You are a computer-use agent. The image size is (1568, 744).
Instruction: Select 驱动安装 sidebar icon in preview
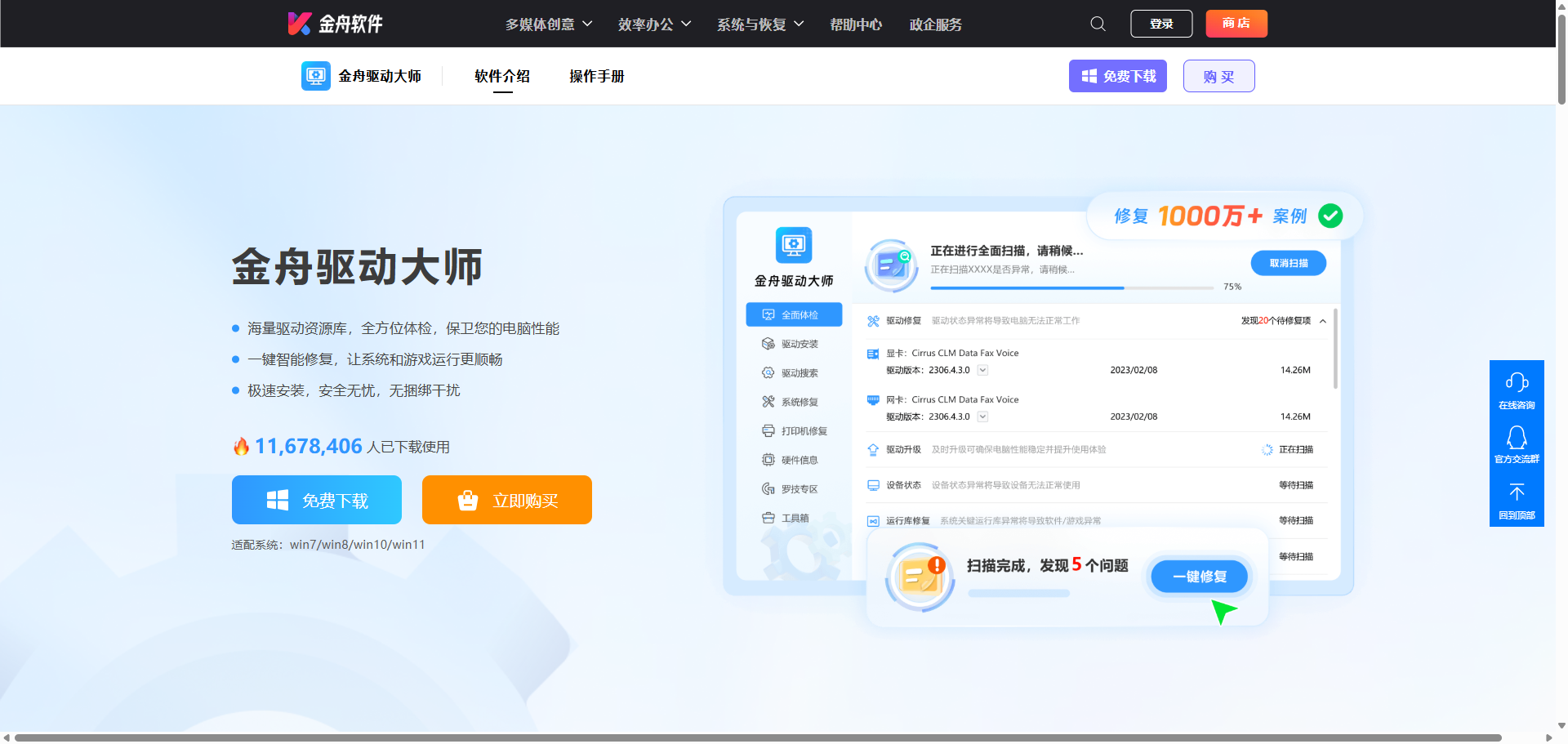[x=768, y=344]
